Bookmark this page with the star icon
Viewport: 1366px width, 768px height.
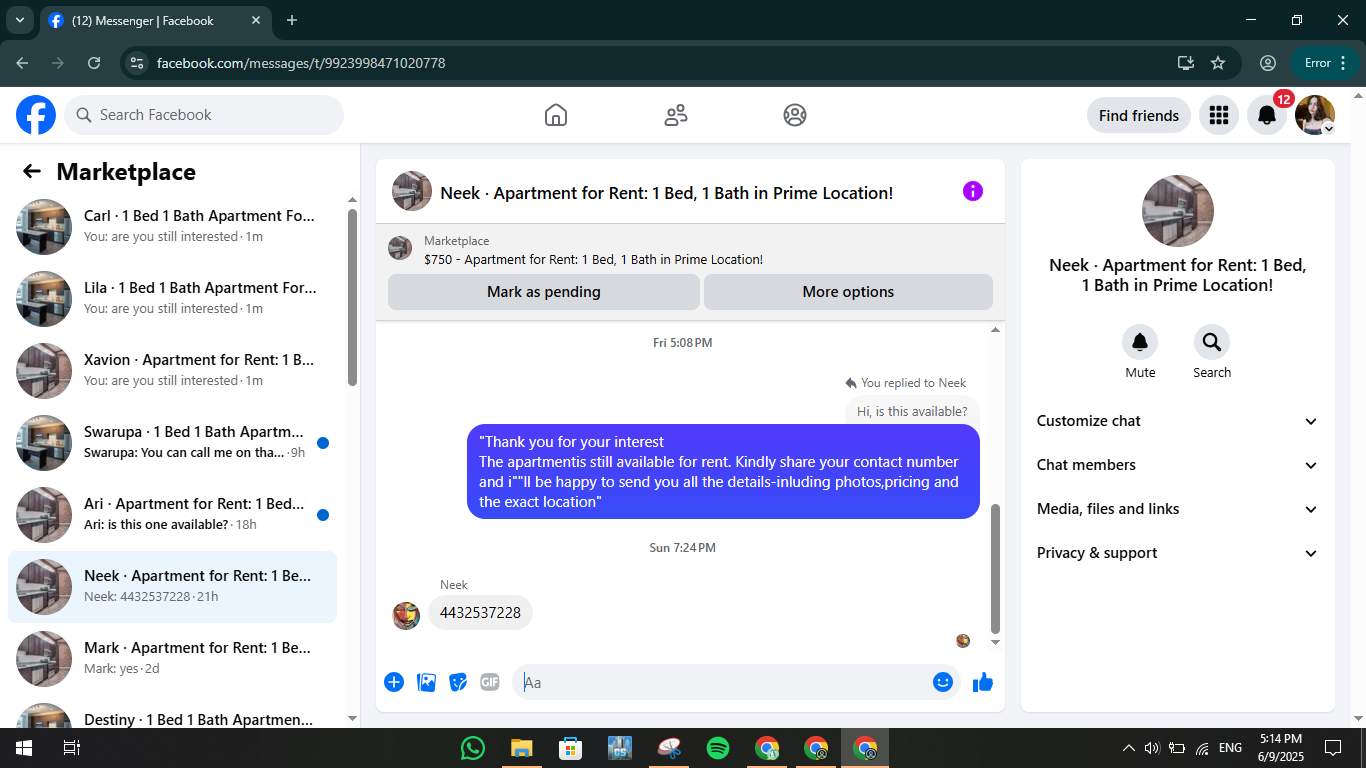pos(1218,63)
